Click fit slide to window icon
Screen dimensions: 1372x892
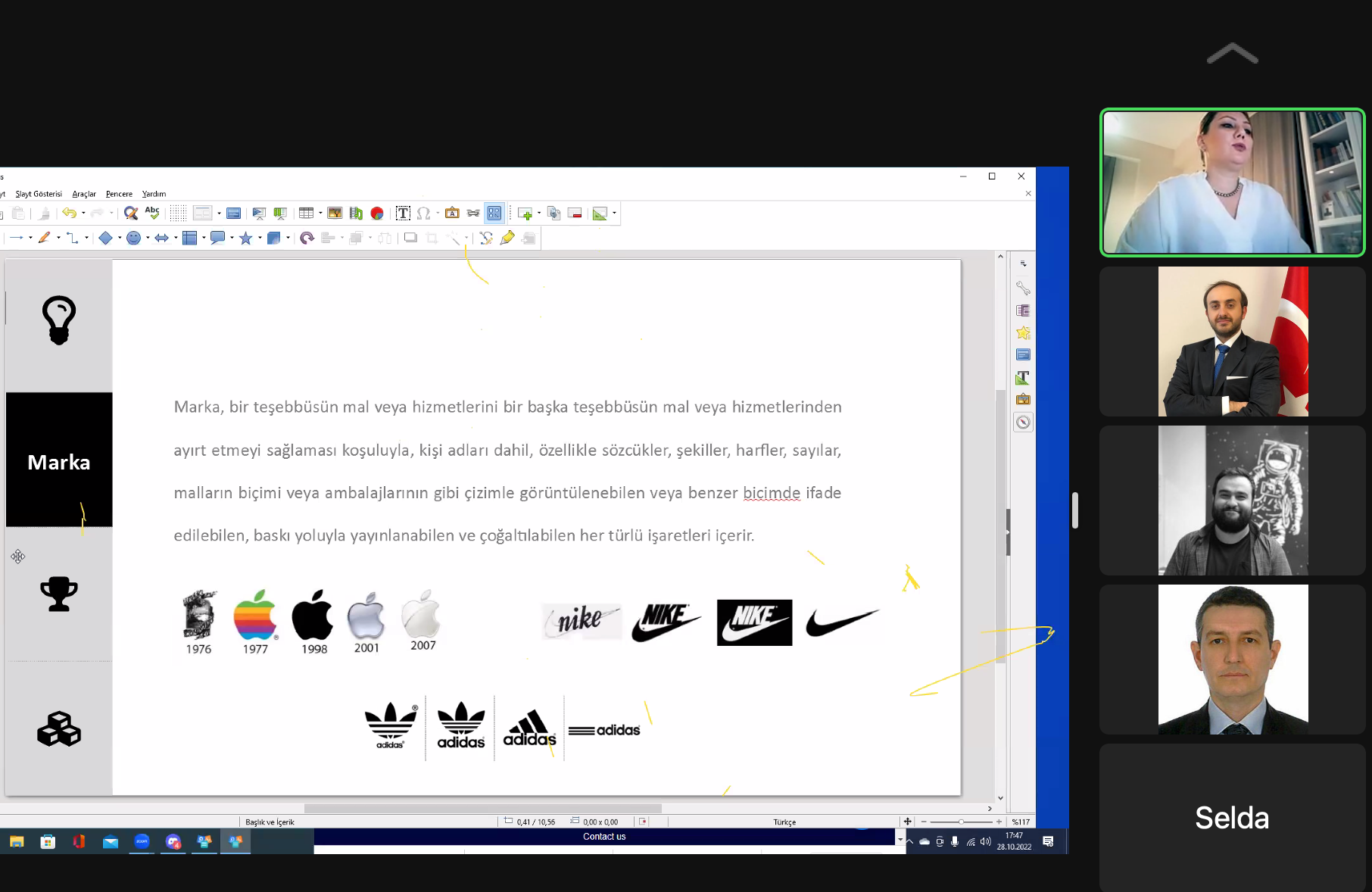coord(907,822)
